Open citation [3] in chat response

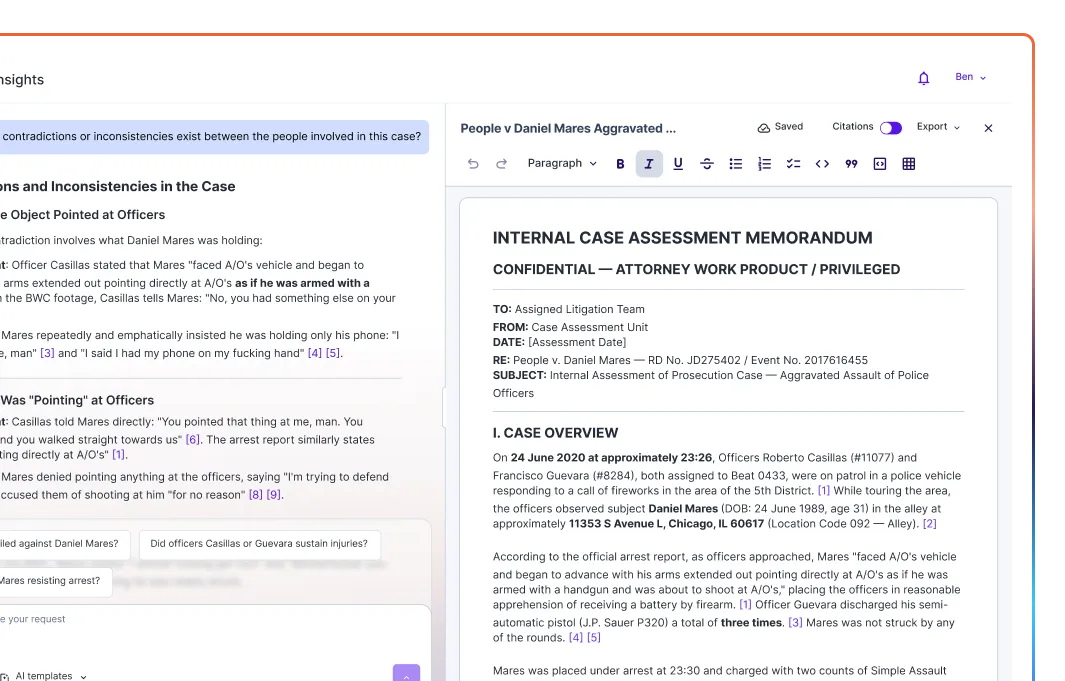tap(47, 353)
